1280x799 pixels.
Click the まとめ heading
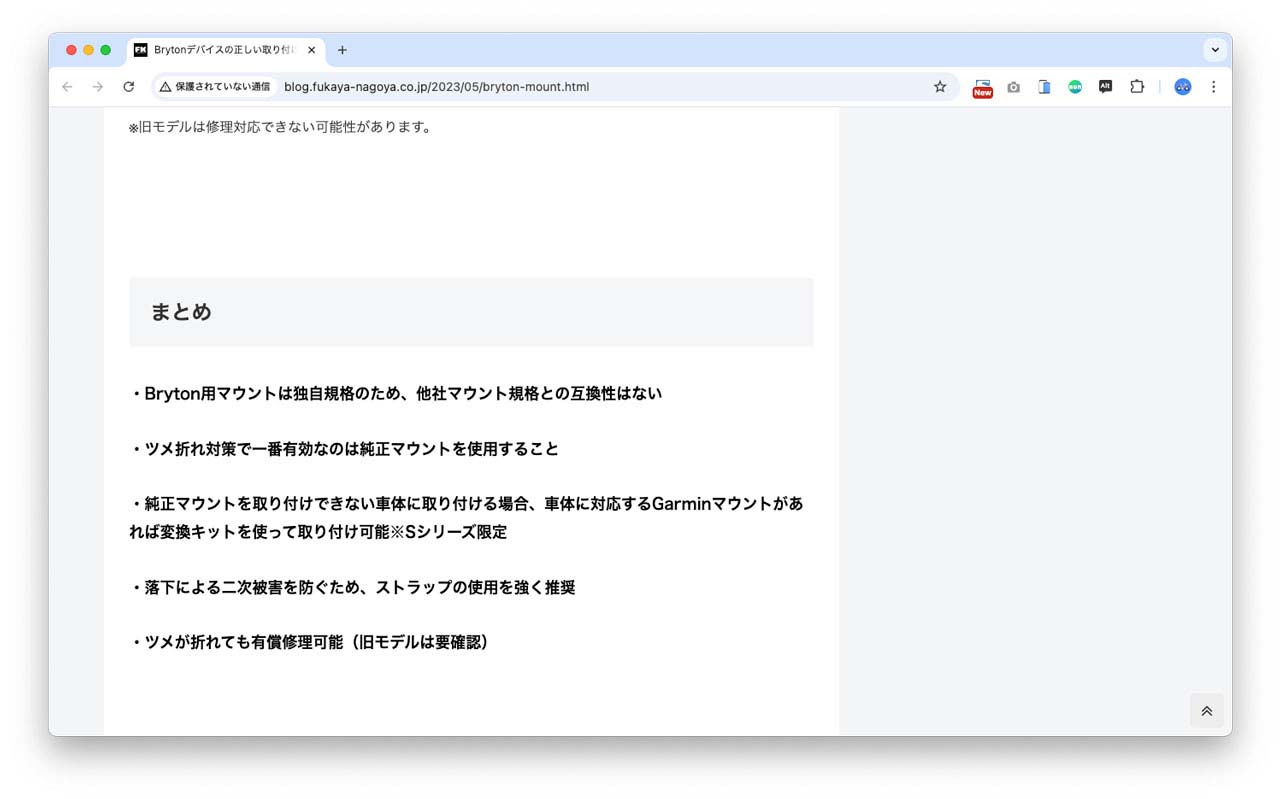pos(181,312)
